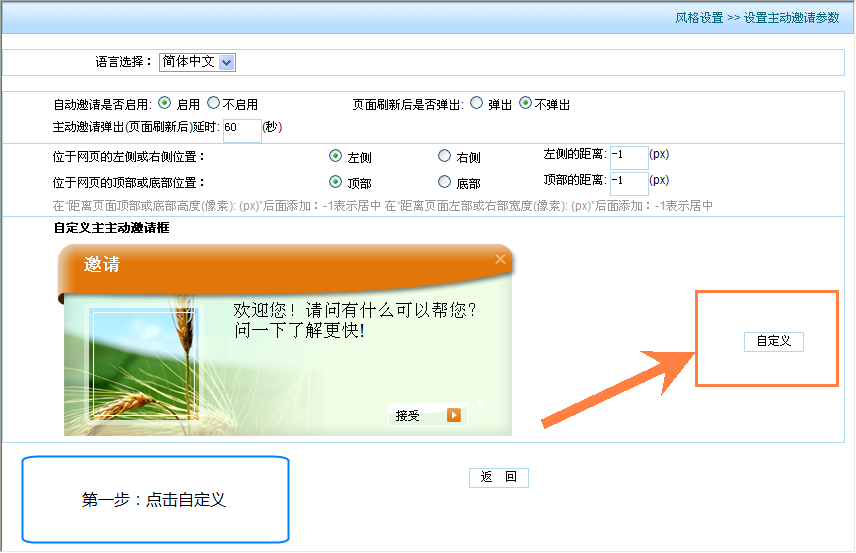The height and width of the screenshot is (553, 856).
Task: Choose 不启用 to disable auto invitation
Action: tap(213, 103)
